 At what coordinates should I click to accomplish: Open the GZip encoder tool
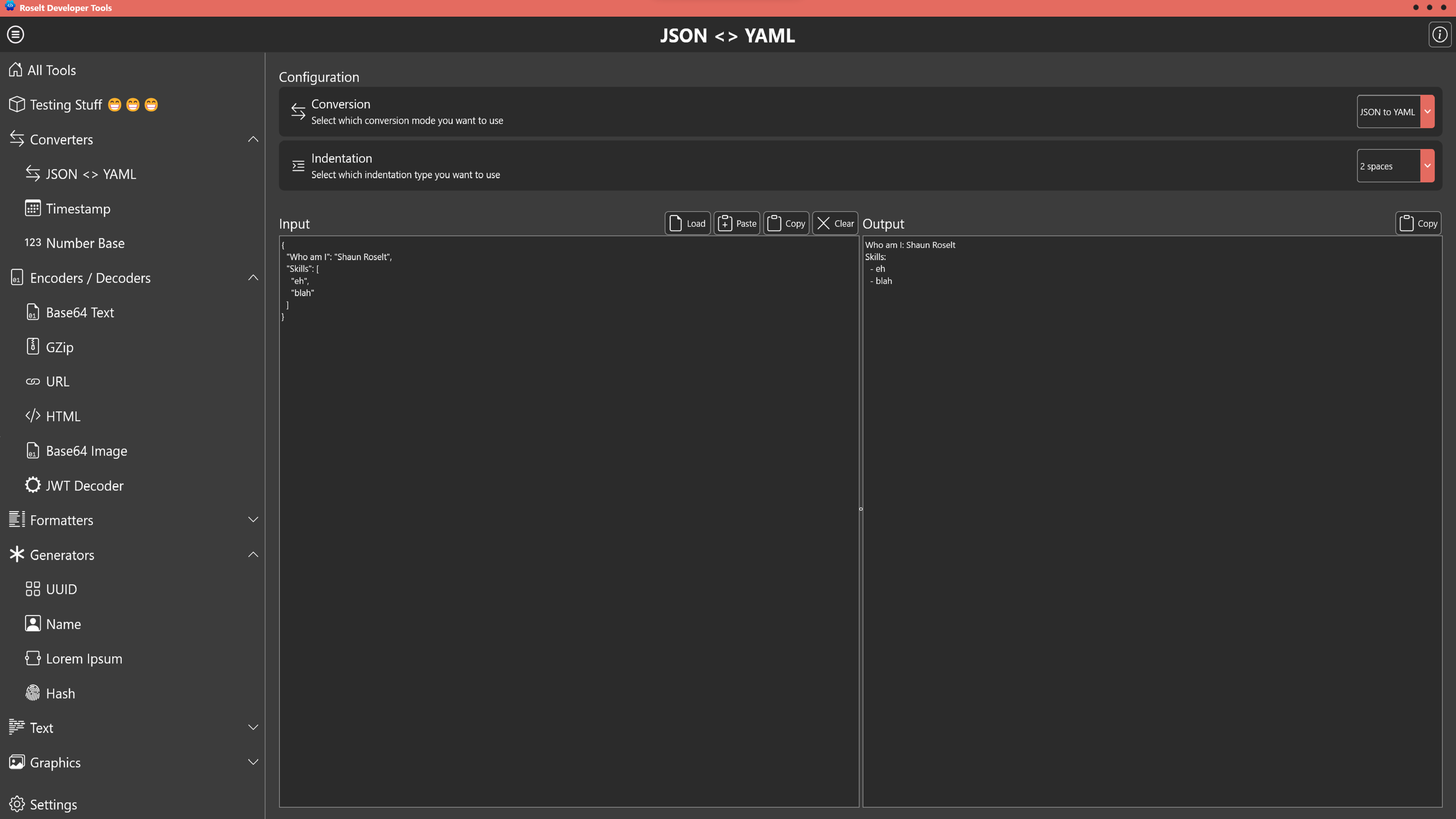[x=60, y=347]
